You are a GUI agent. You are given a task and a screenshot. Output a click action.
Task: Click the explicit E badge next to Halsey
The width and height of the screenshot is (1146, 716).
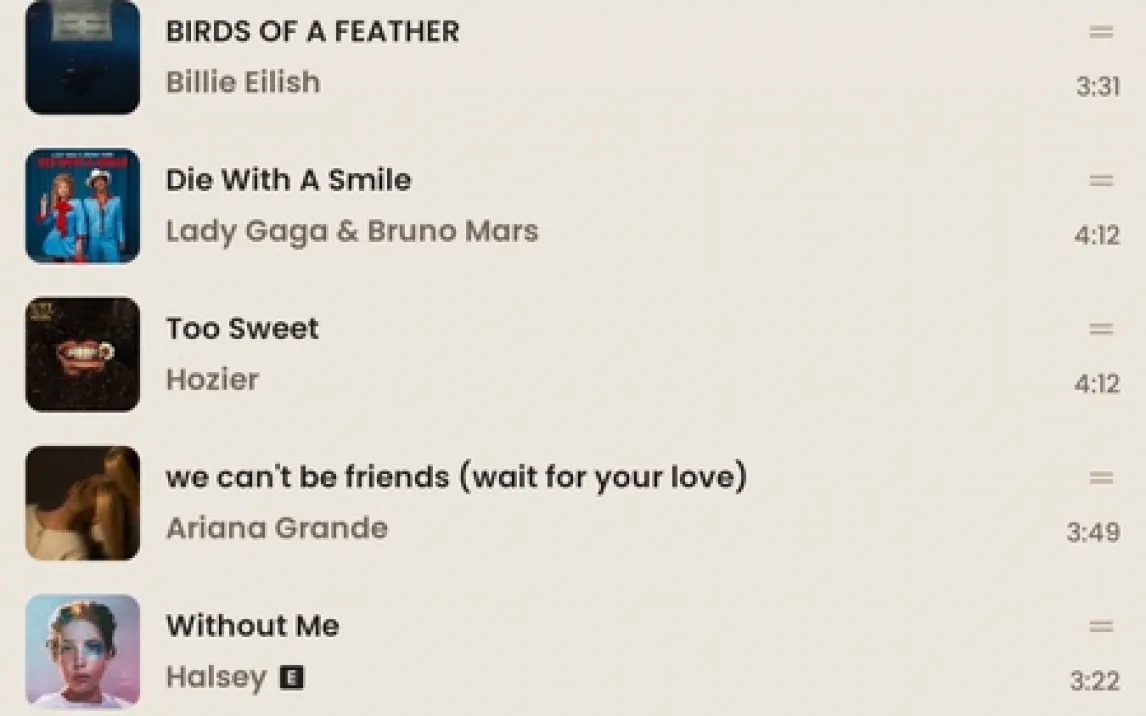(292, 677)
